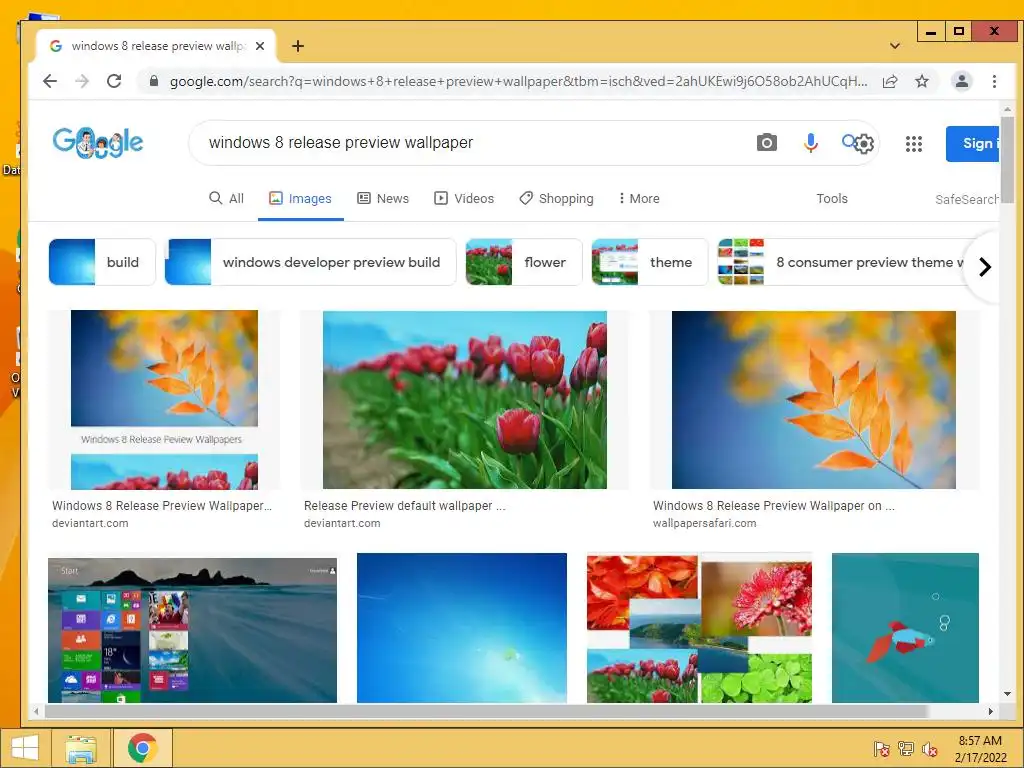Click the vertical scrollbar down arrow

coord(1007,694)
